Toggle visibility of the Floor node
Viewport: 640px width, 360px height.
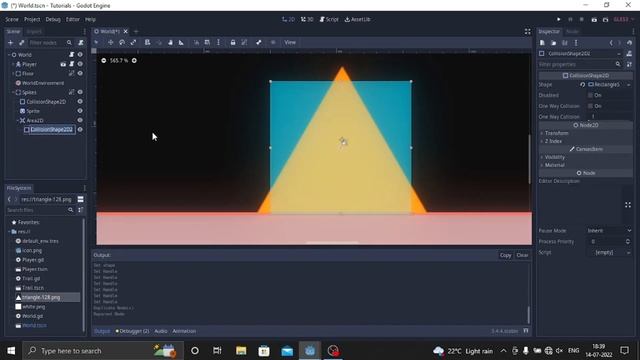point(80,73)
